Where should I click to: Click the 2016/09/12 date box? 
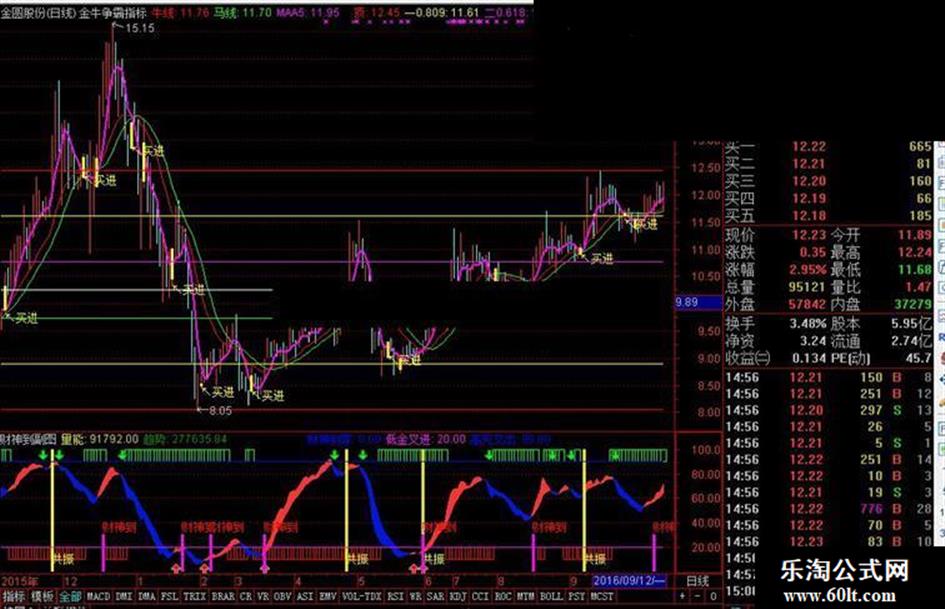(629, 581)
